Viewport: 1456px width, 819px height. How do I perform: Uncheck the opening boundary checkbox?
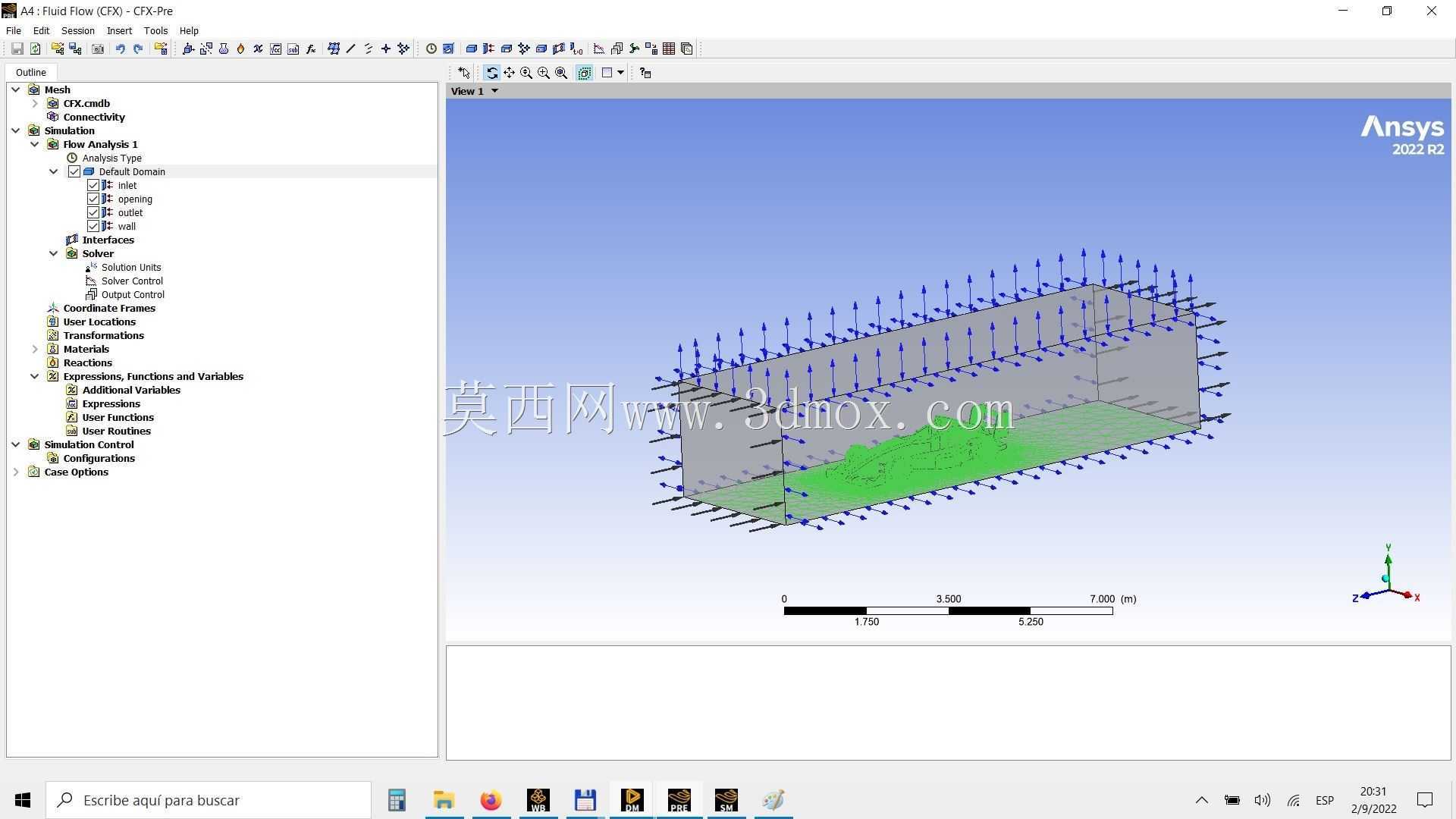(93, 199)
